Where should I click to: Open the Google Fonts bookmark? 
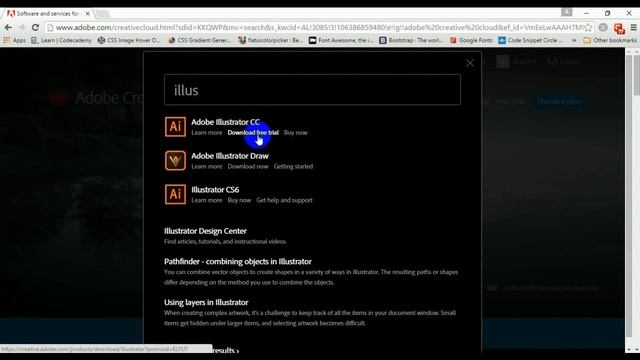471,40
